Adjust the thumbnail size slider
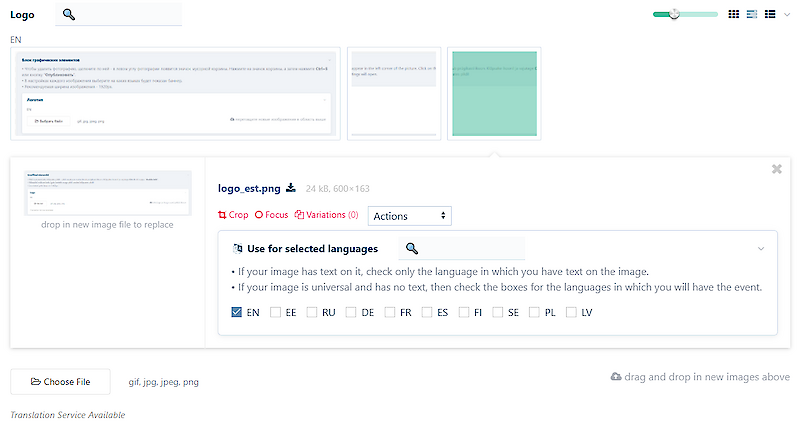 click(676, 14)
